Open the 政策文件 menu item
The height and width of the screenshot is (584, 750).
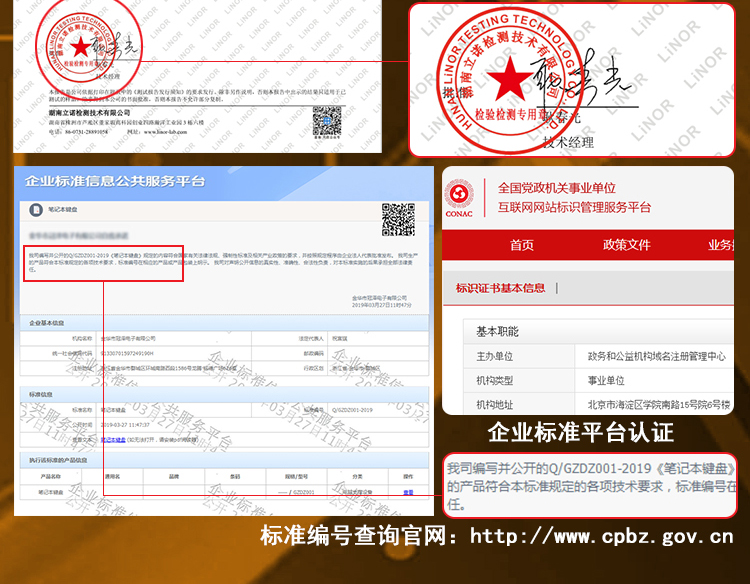click(626, 245)
